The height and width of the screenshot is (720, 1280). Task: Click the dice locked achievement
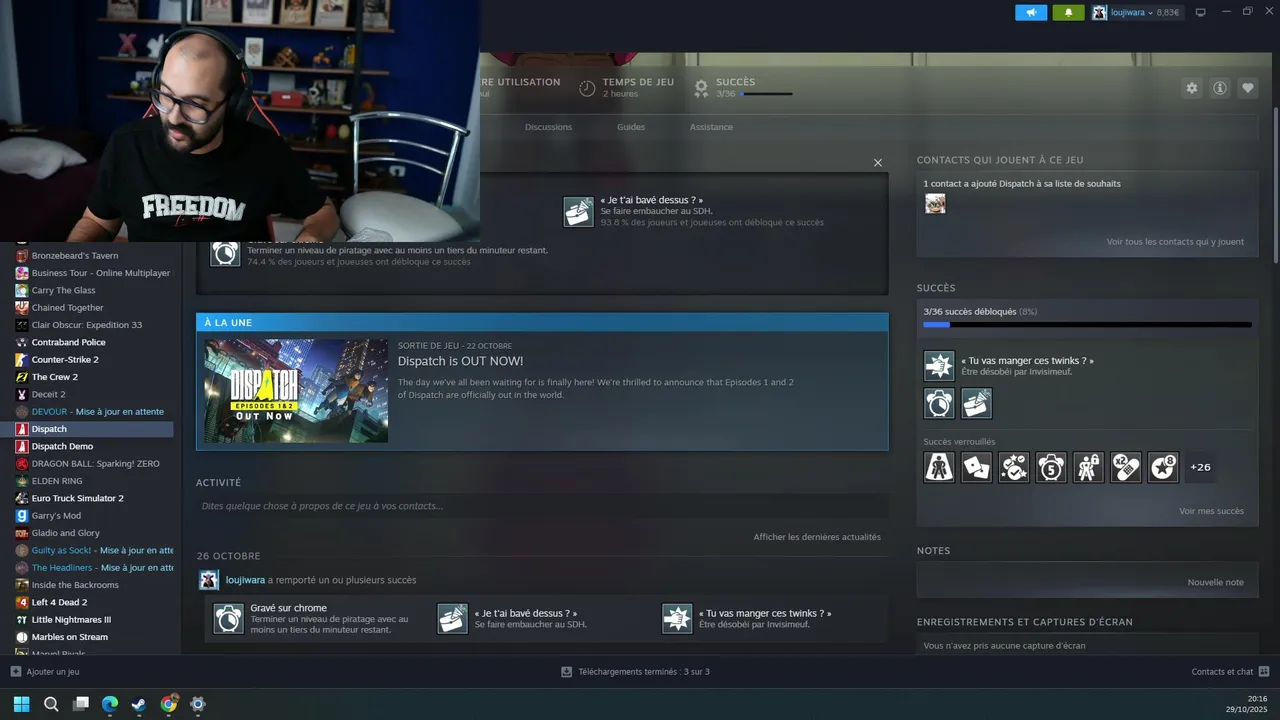pos(977,467)
